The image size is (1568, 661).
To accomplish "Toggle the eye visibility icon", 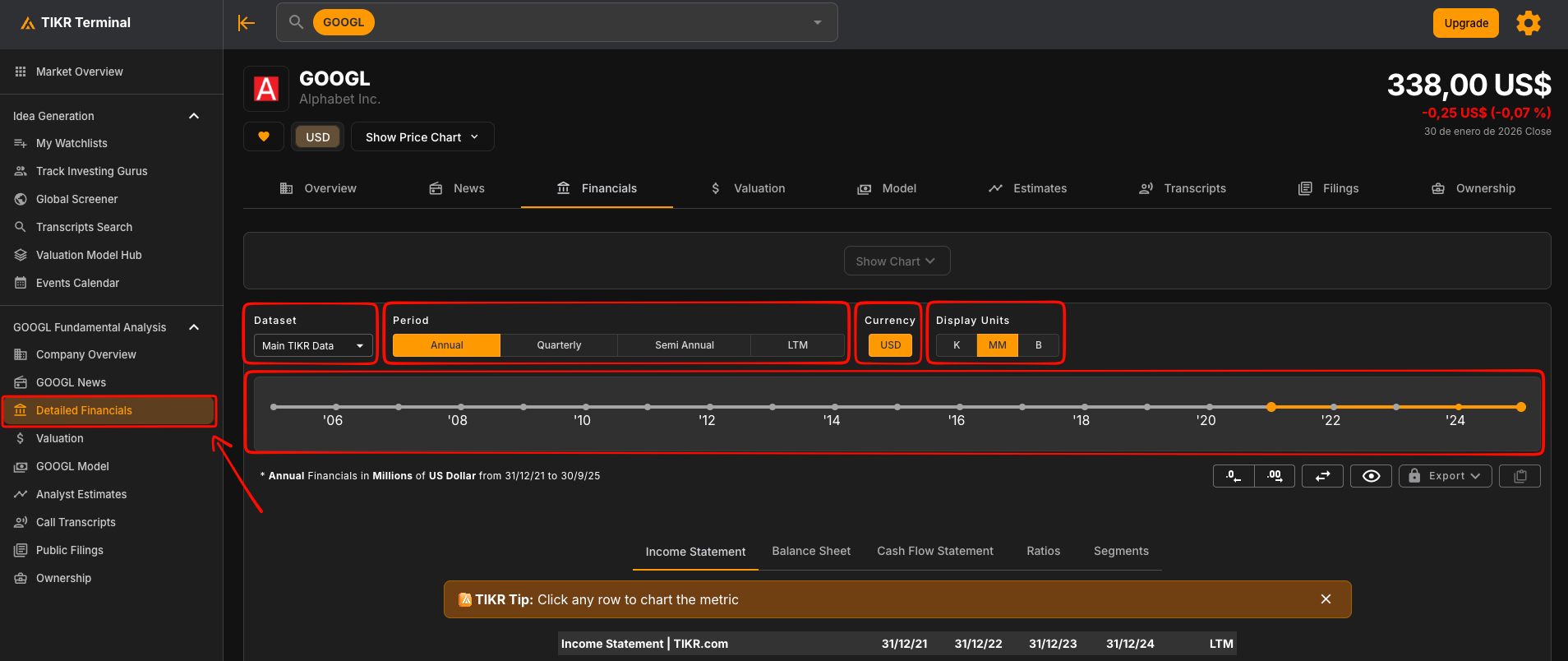I will 1371,476.
